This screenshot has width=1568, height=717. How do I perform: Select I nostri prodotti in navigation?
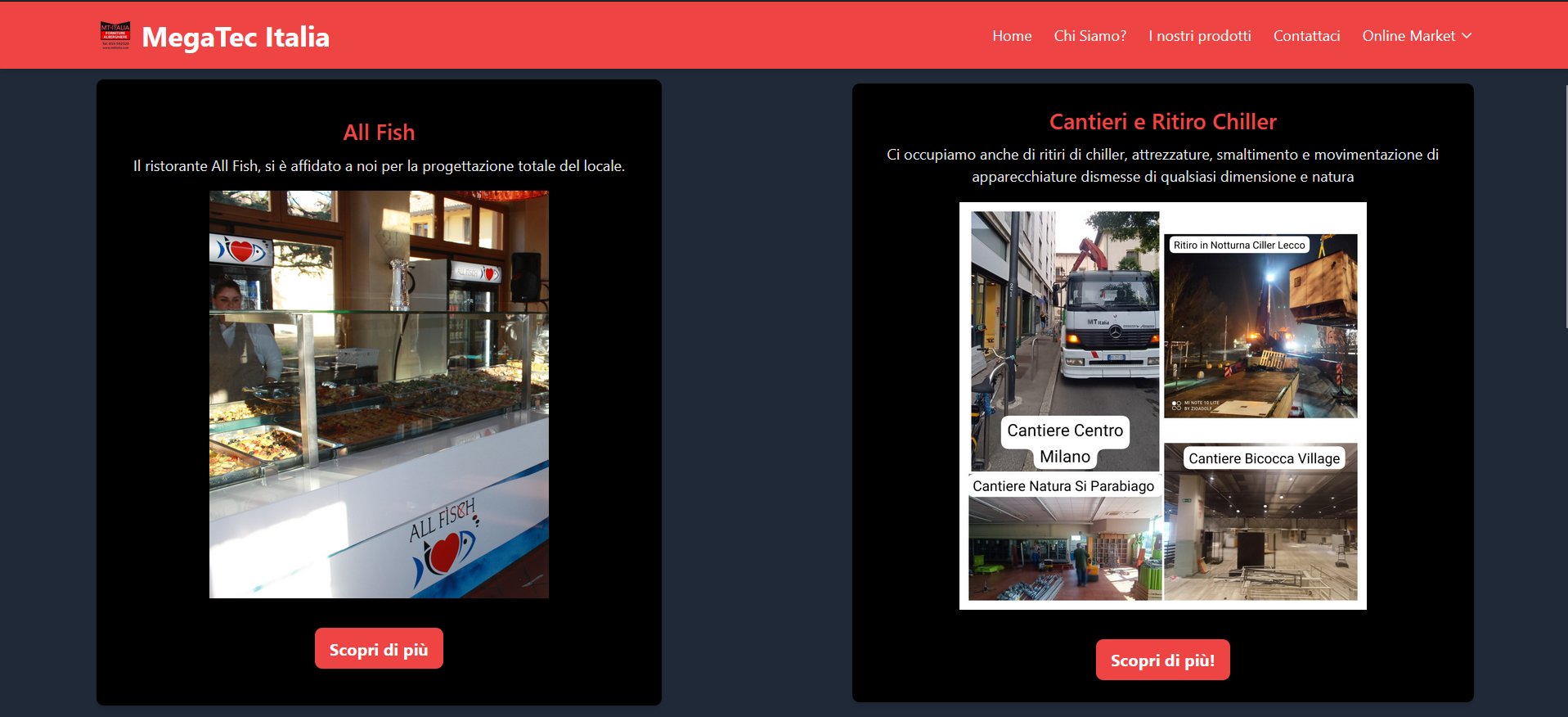click(x=1199, y=36)
